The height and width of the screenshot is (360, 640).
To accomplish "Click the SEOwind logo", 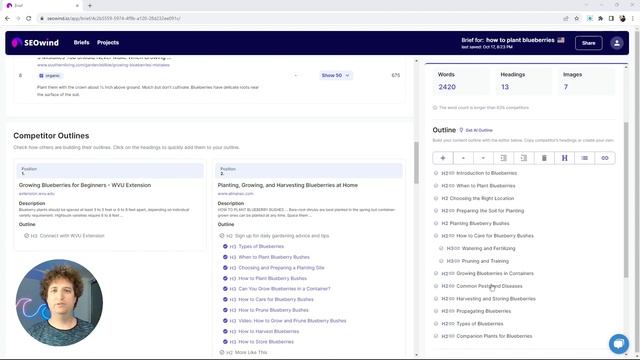I will click(35, 42).
